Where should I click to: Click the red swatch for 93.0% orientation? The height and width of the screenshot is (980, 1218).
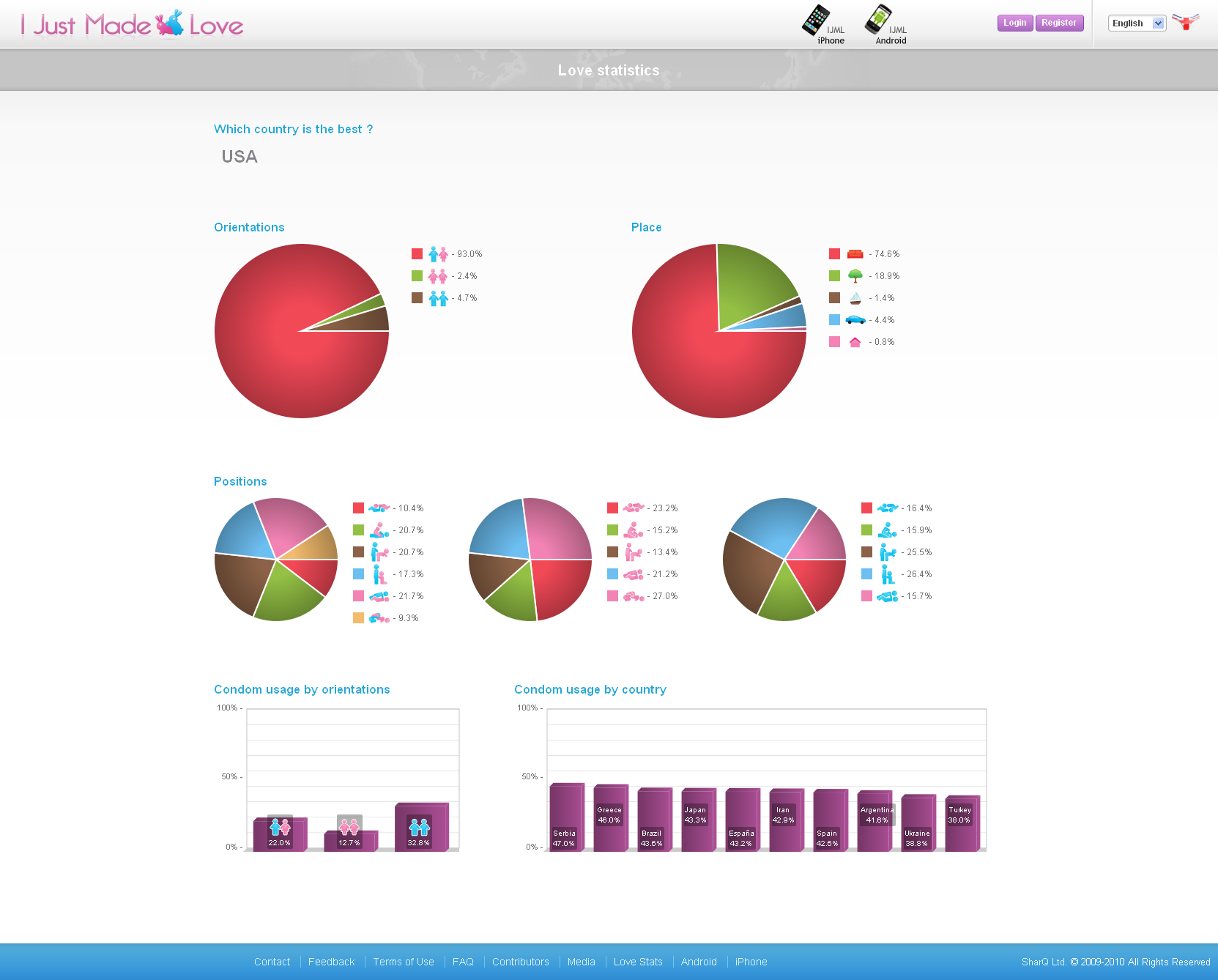417,254
